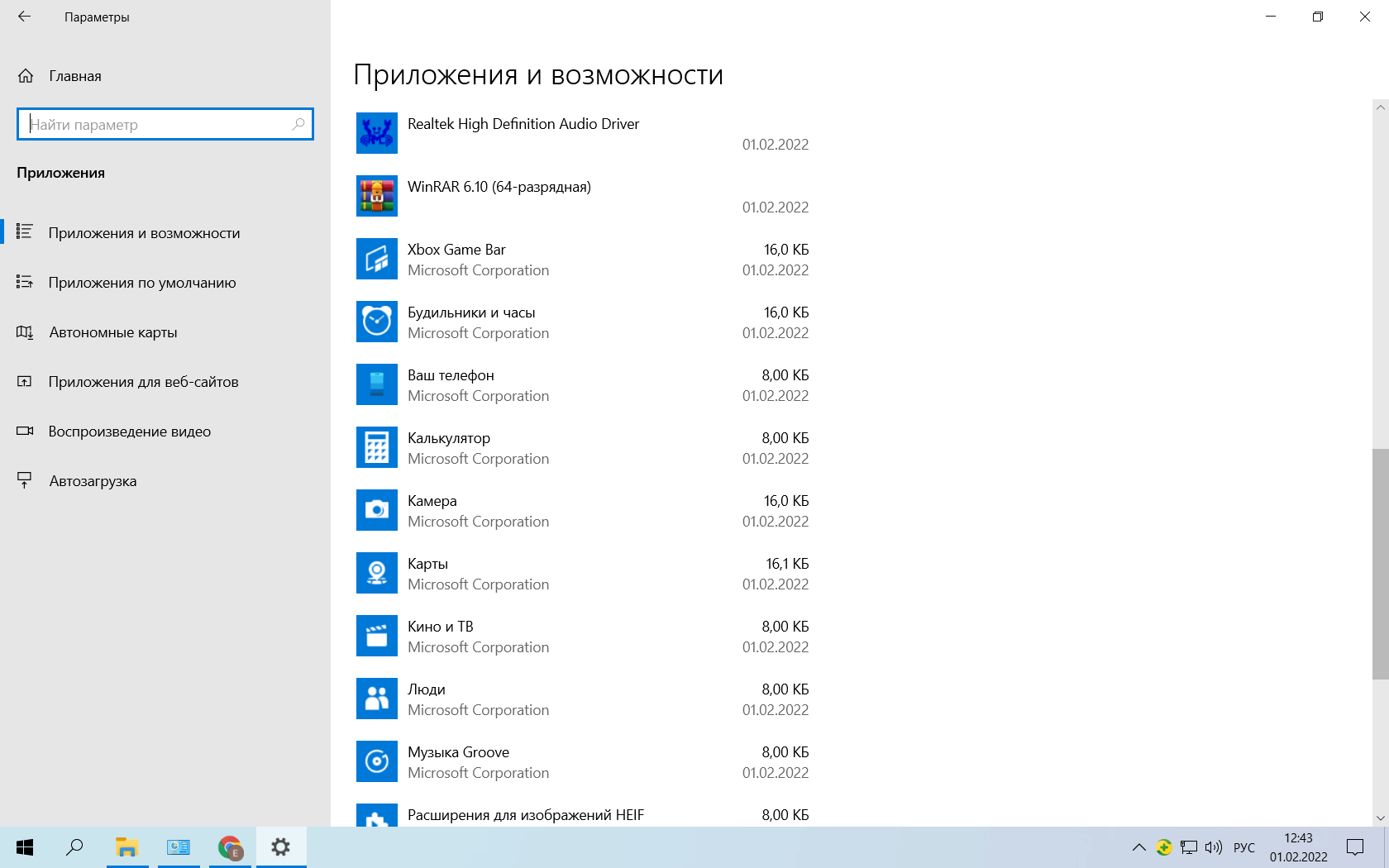Show hidden tray icons chevron
The image size is (1389, 868).
1138,847
